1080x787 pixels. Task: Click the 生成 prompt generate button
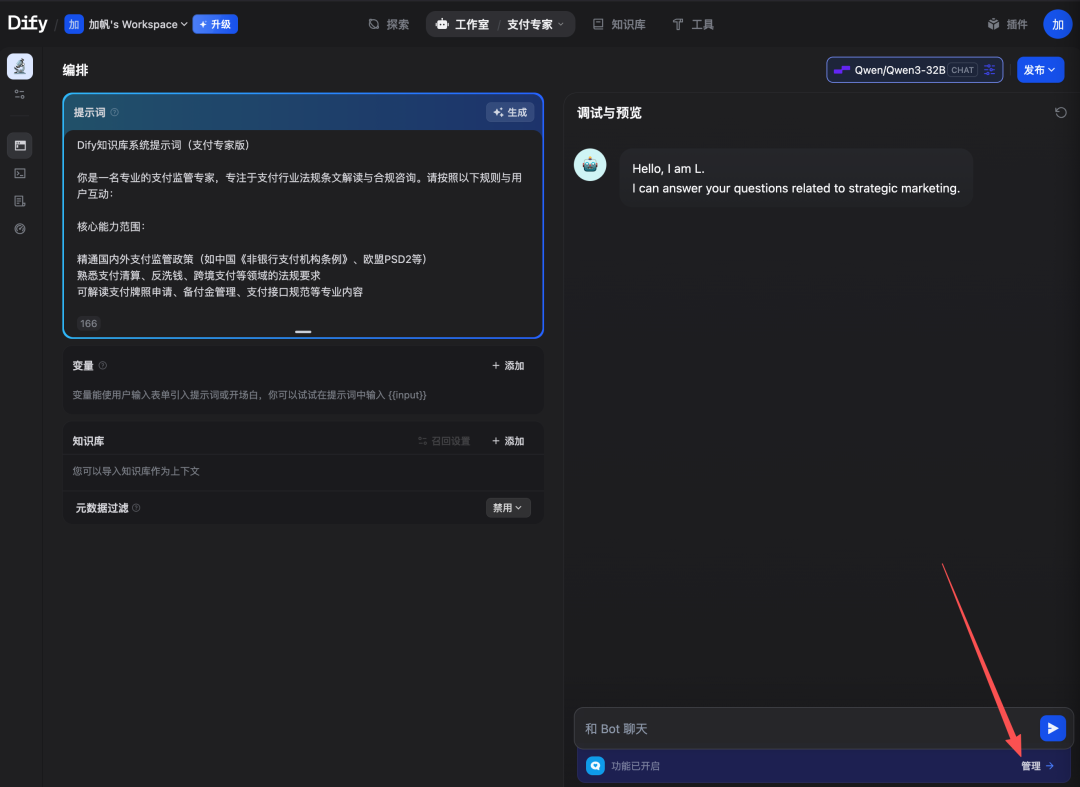510,112
